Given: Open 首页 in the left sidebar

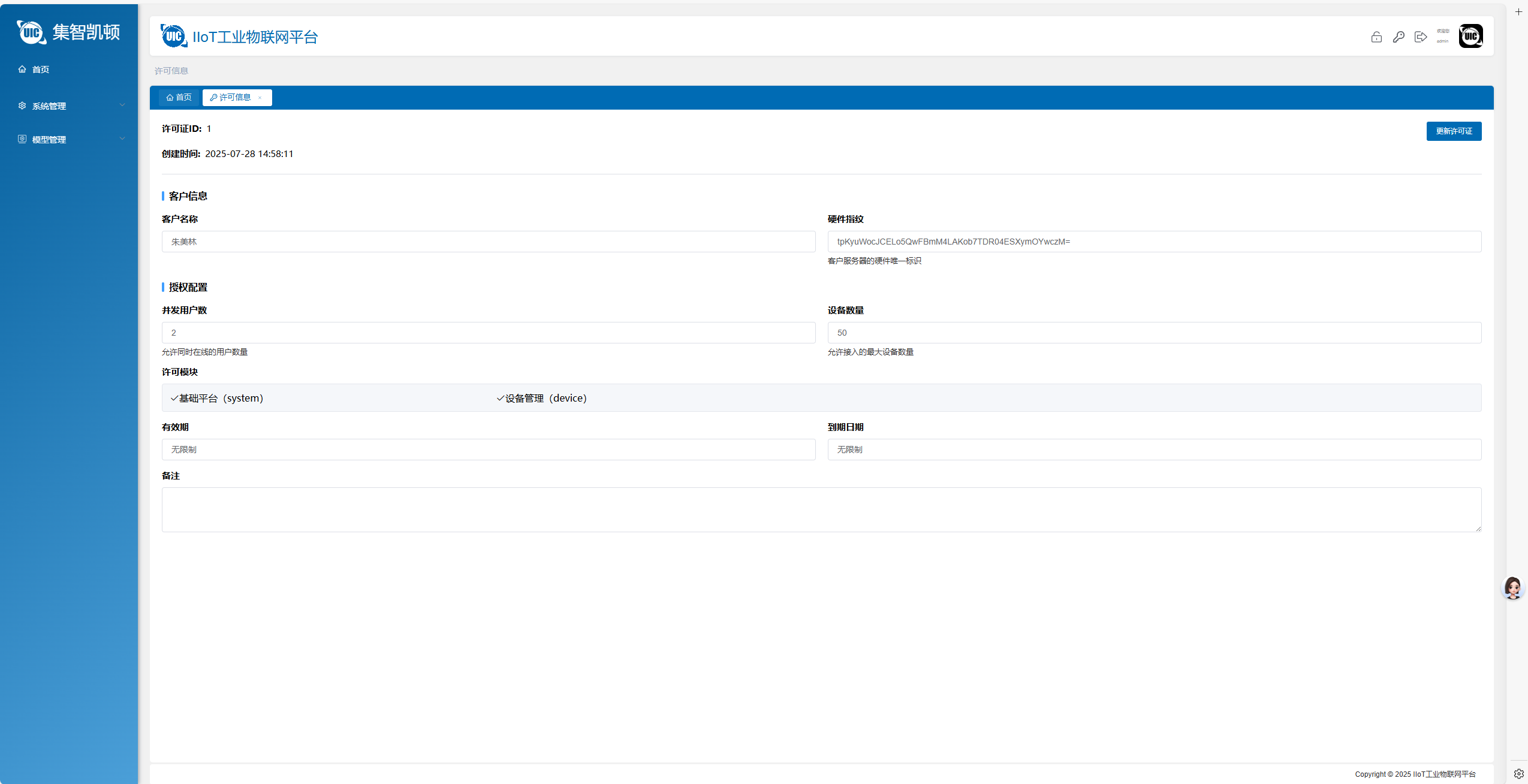Looking at the screenshot, I should pyautogui.click(x=40, y=70).
